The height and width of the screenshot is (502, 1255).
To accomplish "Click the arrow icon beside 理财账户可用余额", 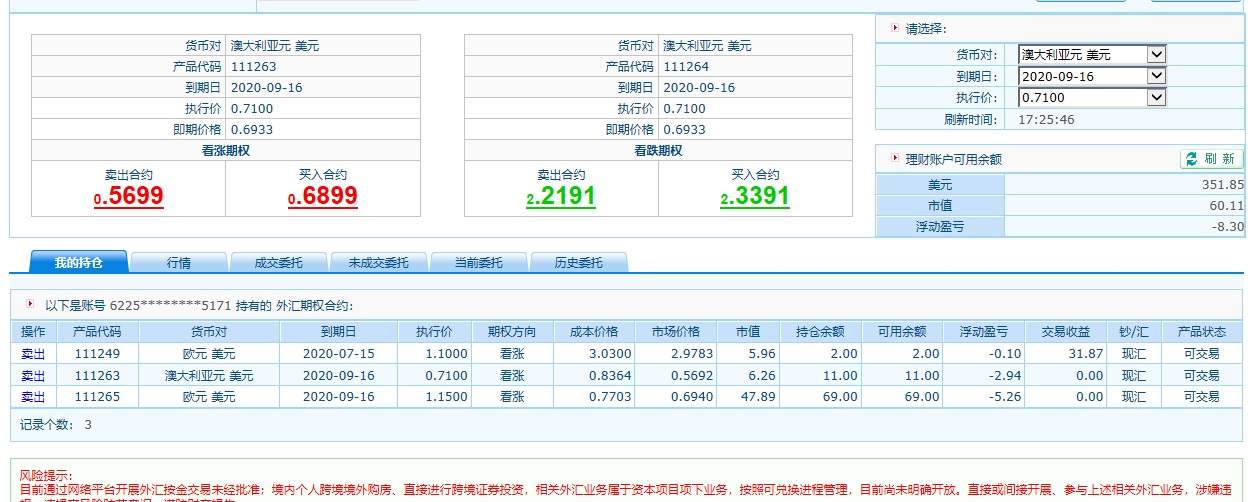I will click(x=894, y=158).
